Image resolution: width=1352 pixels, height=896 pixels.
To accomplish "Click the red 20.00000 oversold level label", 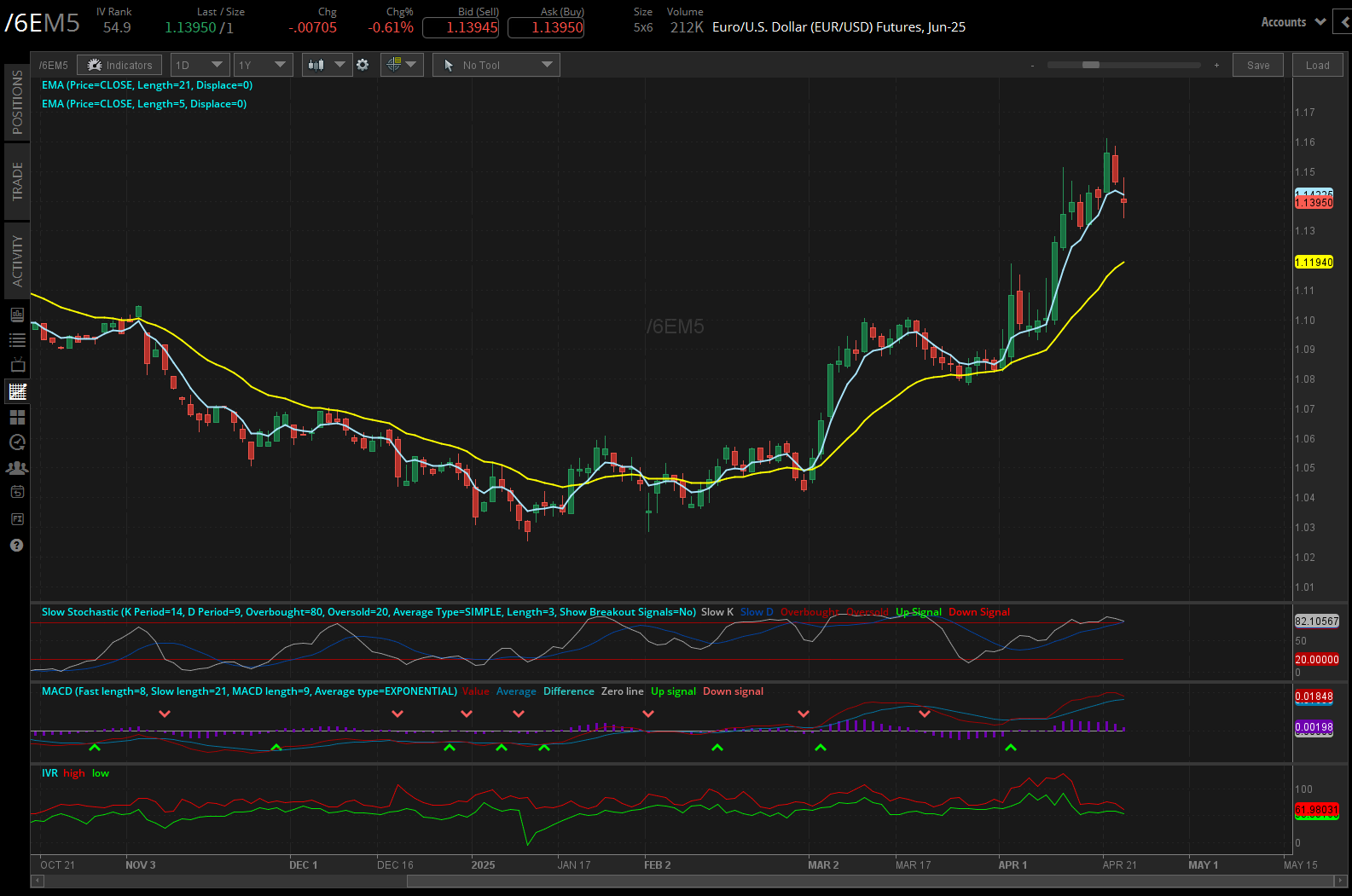I will tap(1317, 660).
